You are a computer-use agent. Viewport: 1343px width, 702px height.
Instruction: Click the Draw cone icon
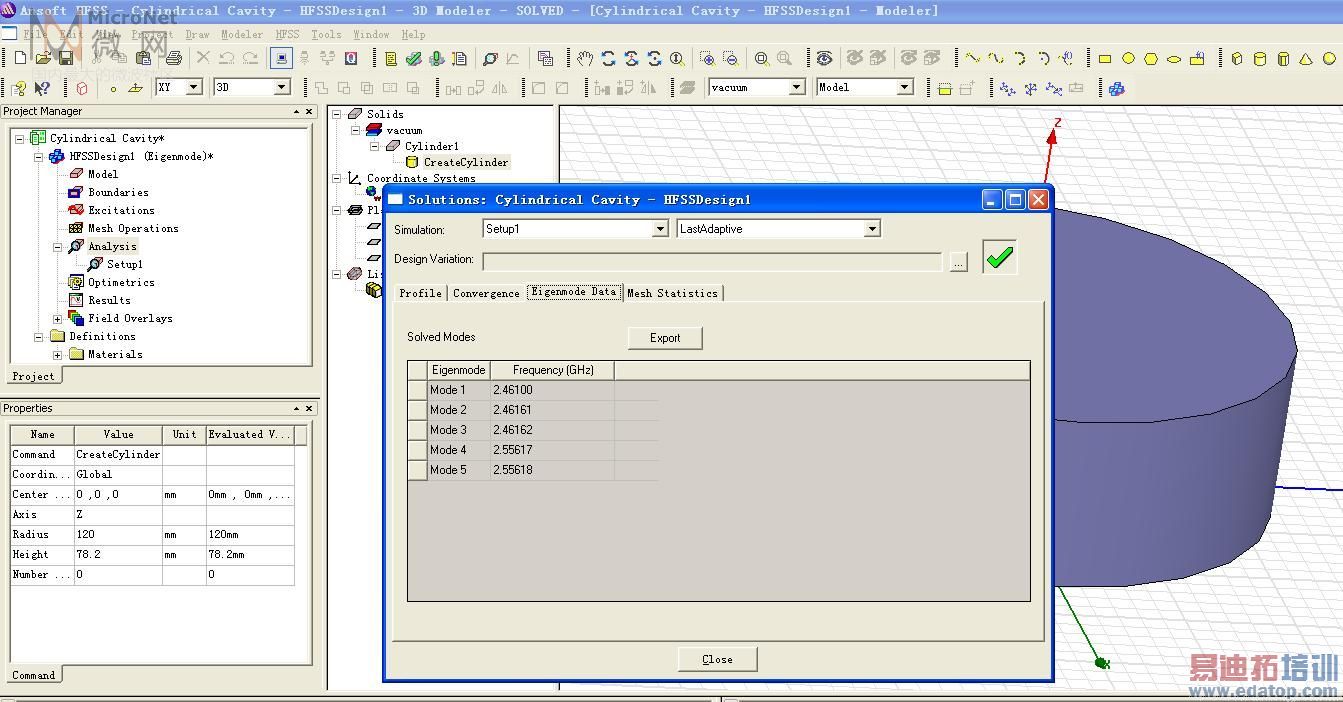[x=1306, y=59]
